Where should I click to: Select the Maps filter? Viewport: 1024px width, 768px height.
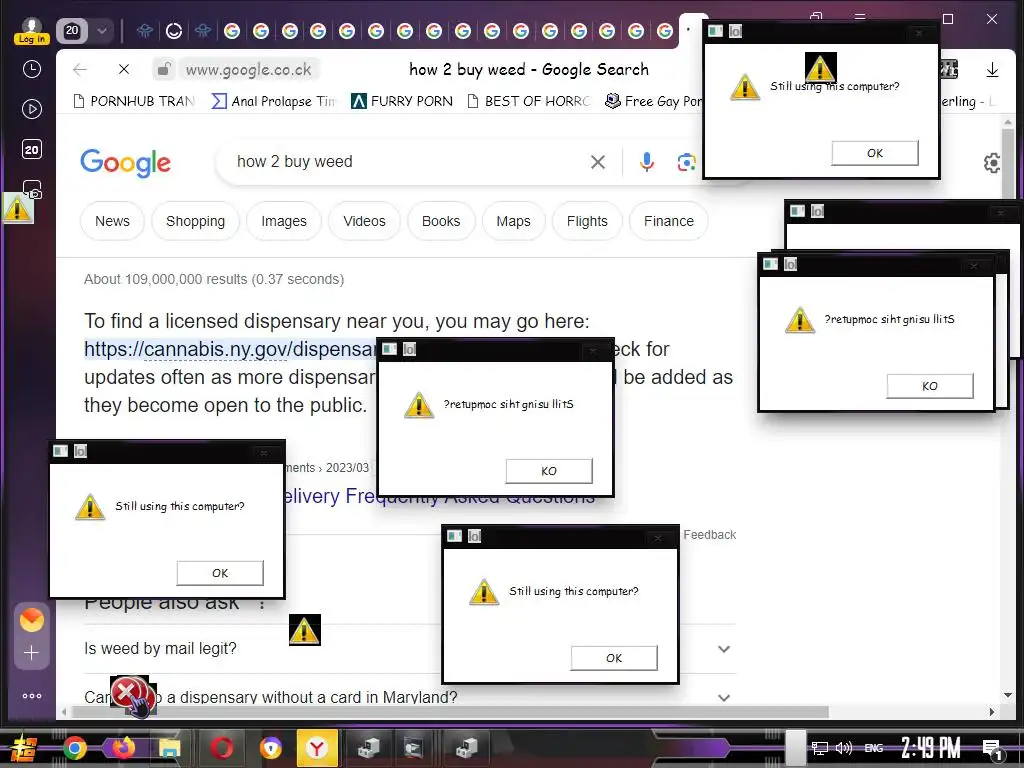click(513, 221)
